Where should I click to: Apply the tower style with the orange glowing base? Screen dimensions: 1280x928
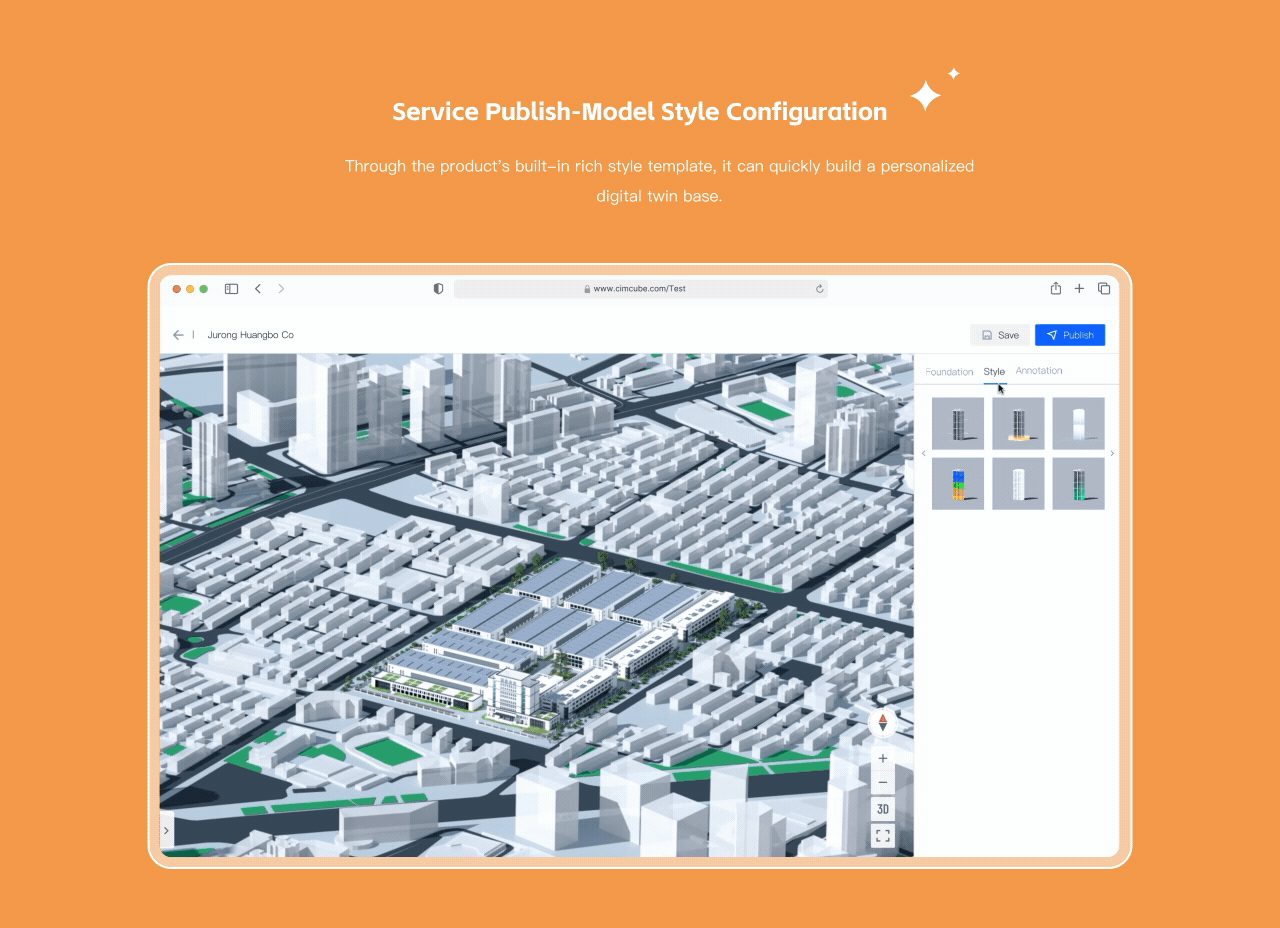click(1018, 424)
